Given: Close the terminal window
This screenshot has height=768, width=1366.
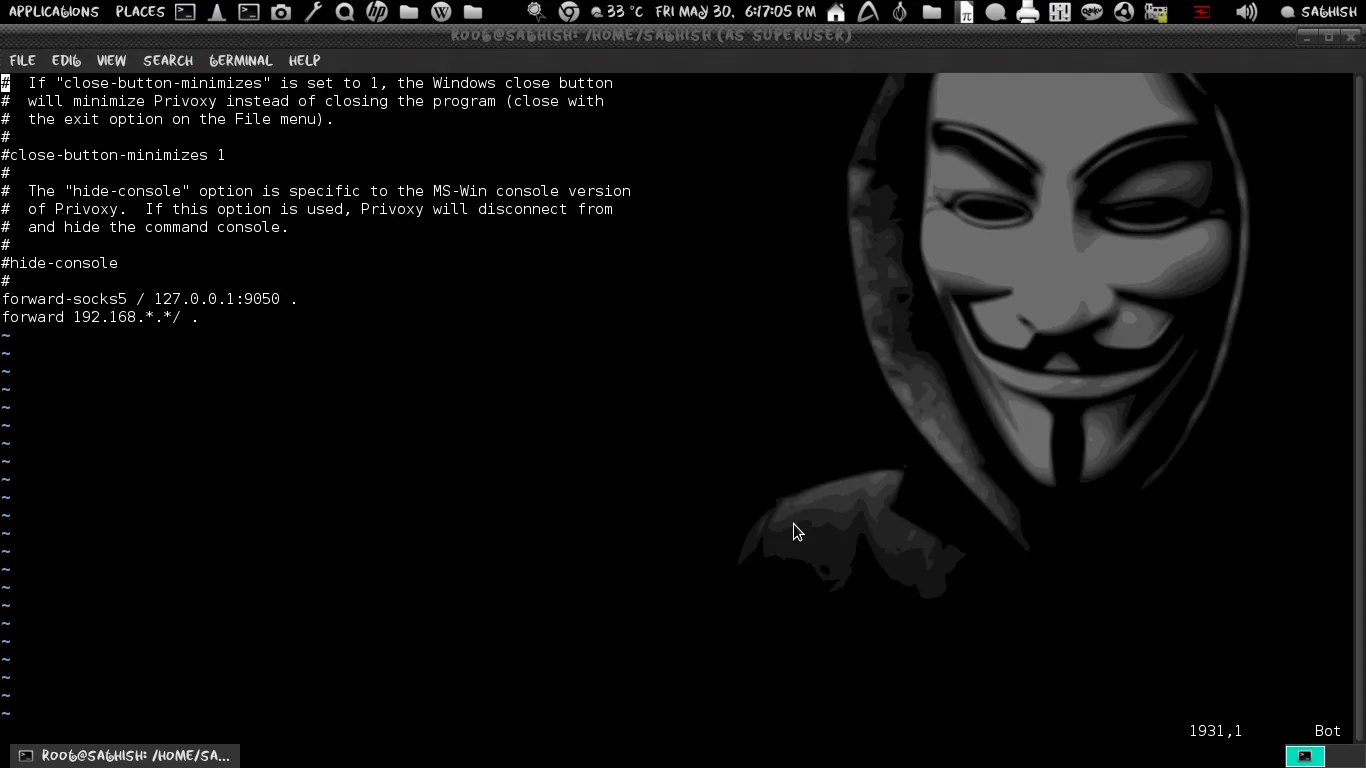Looking at the screenshot, I should pos(1350,36).
